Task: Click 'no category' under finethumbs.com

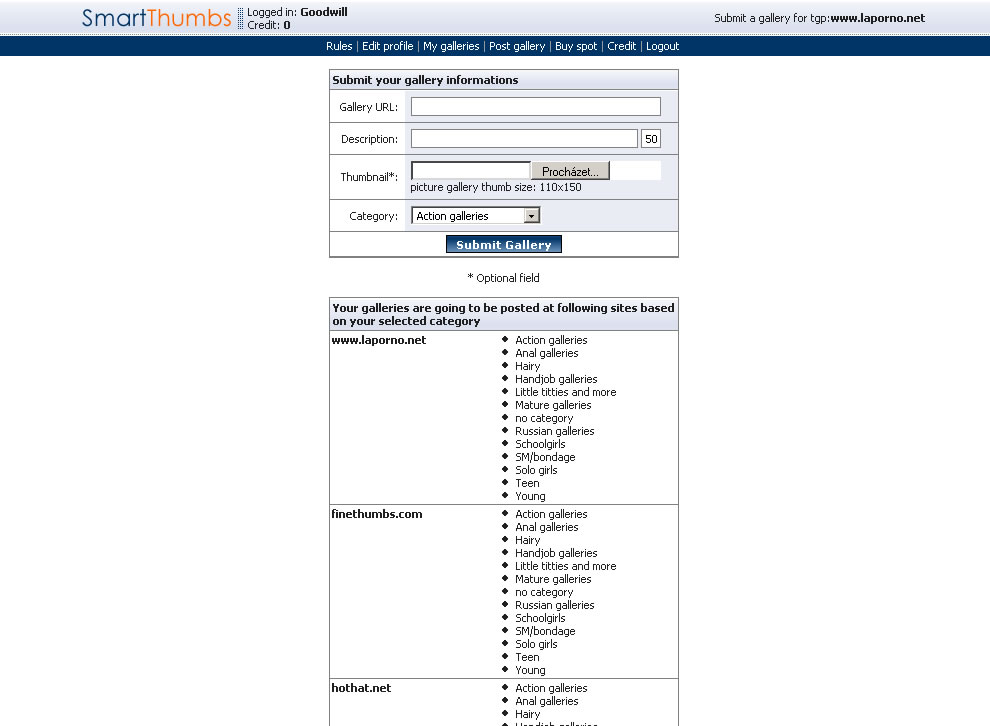Action: pos(544,592)
